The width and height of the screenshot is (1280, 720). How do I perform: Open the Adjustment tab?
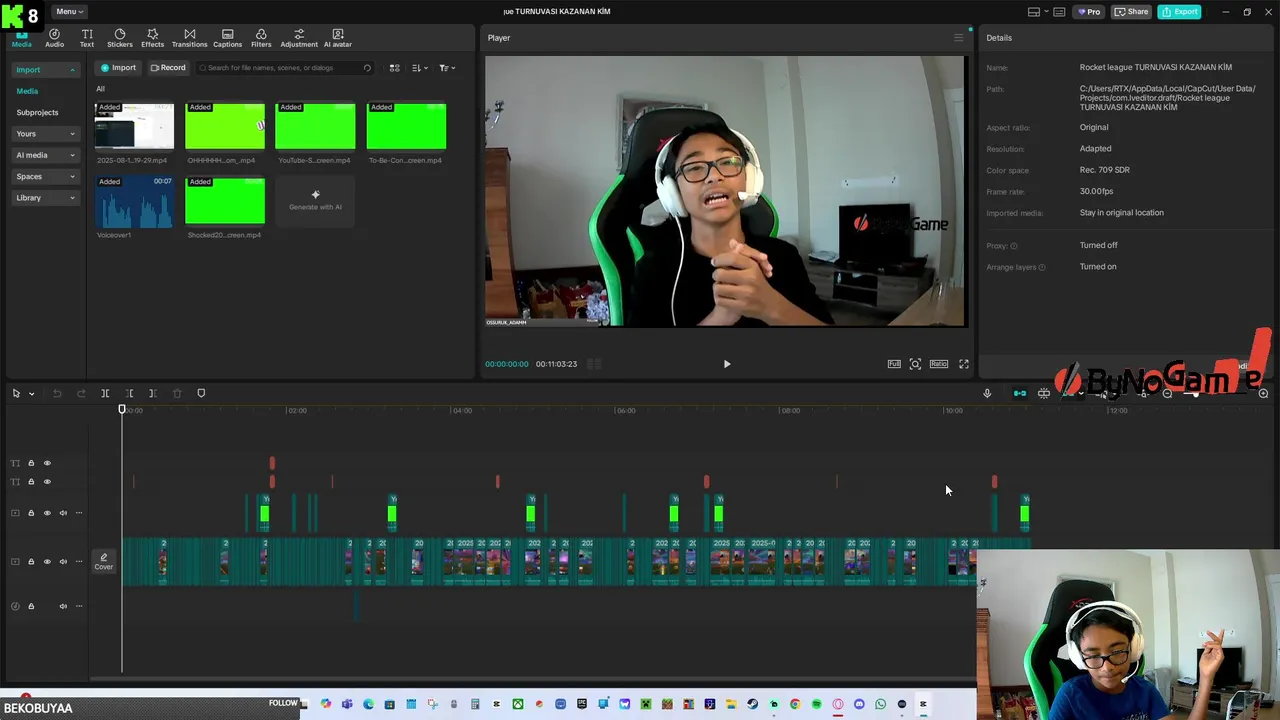(299, 38)
